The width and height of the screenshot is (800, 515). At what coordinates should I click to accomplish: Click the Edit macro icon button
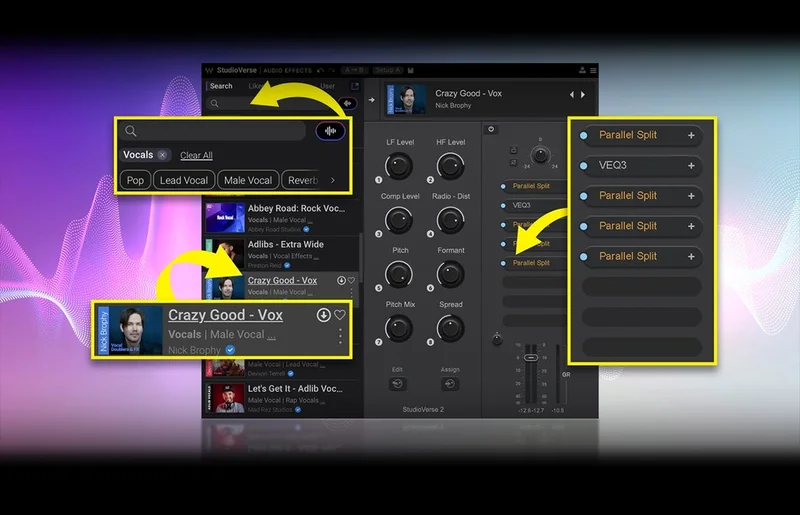pyautogui.click(x=397, y=383)
